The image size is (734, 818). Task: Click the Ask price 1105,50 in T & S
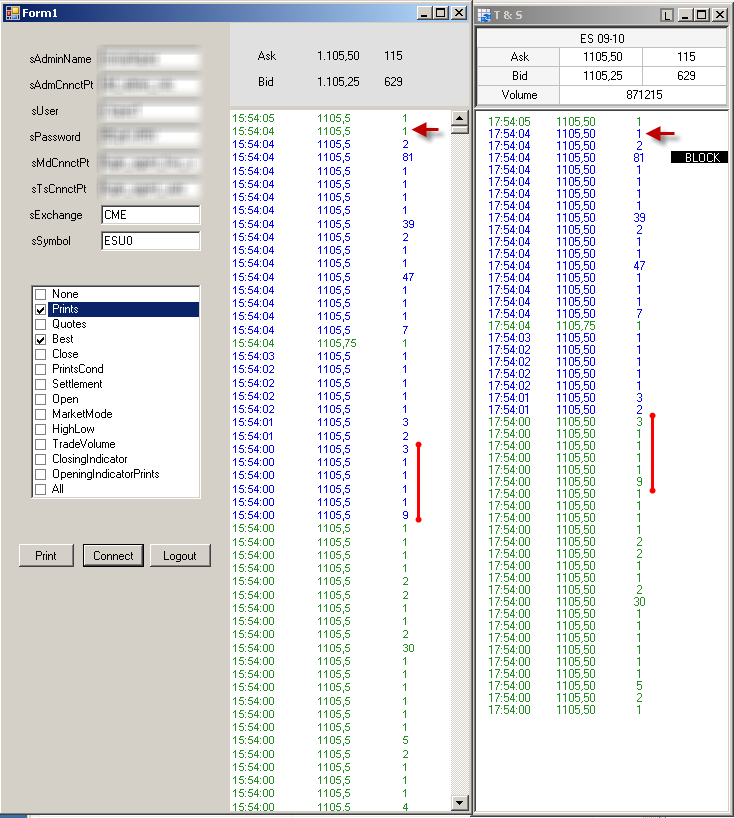click(602, 57)
